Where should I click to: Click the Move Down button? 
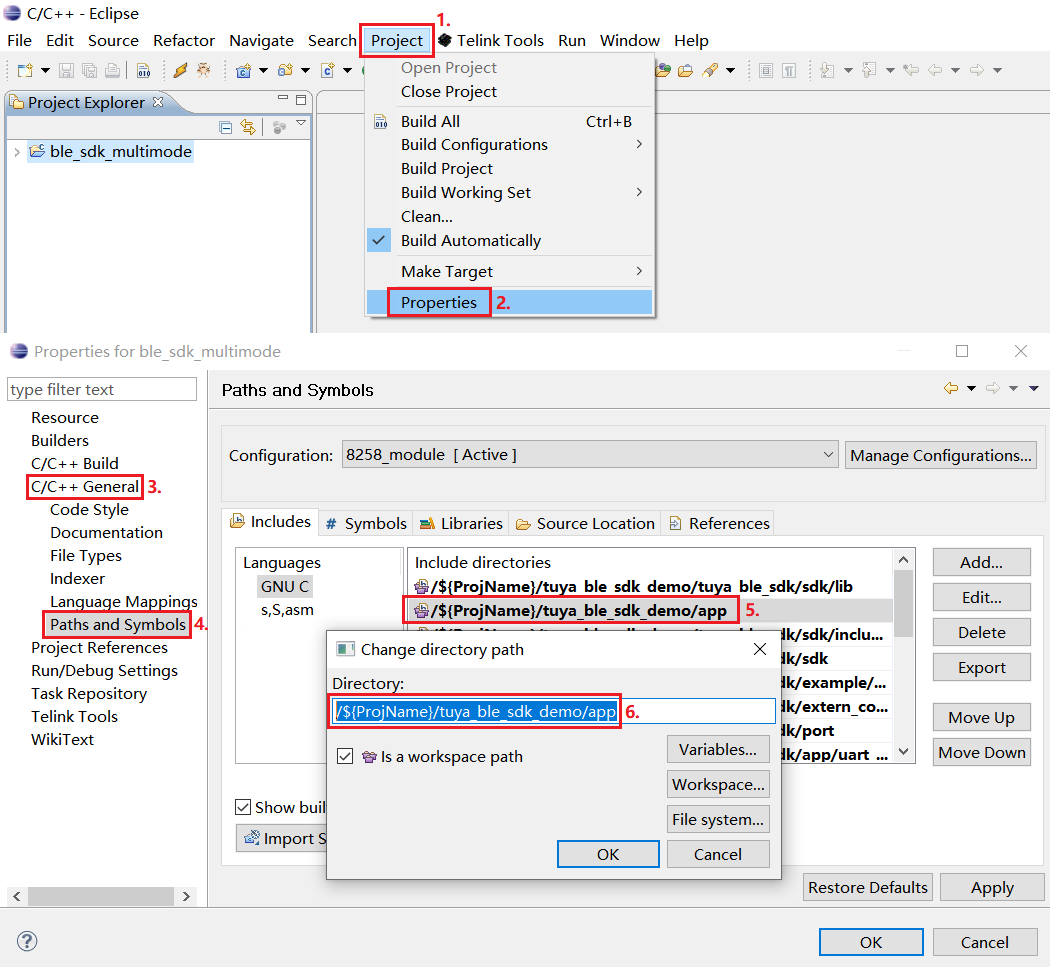click(981, 753)
